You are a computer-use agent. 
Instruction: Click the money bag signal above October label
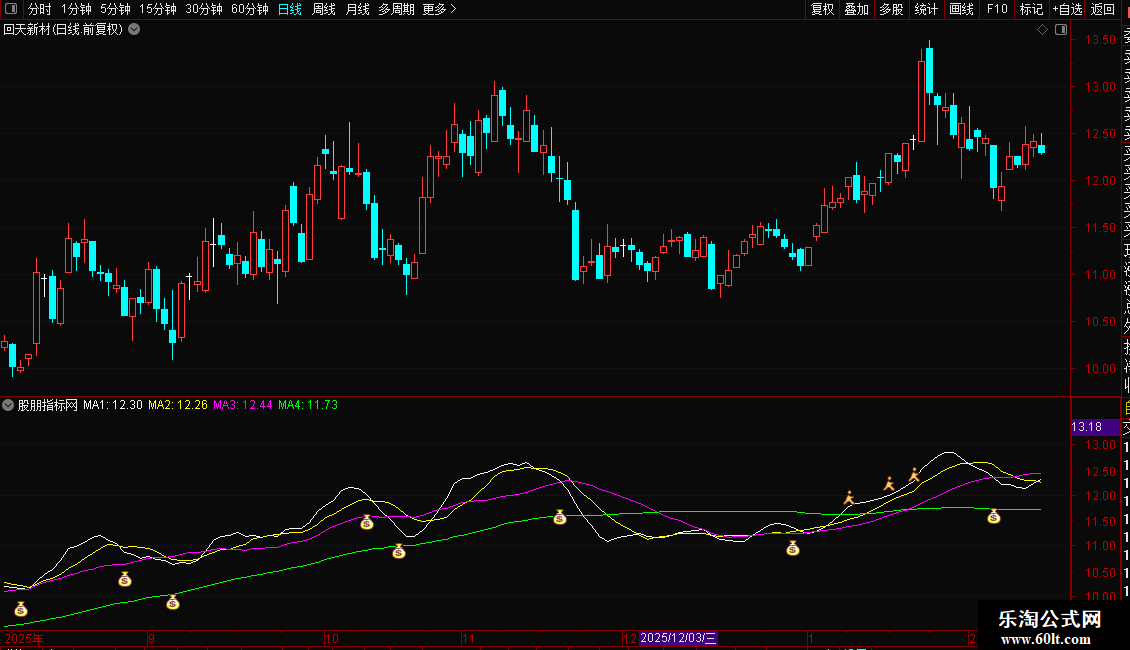pos(367,522)
